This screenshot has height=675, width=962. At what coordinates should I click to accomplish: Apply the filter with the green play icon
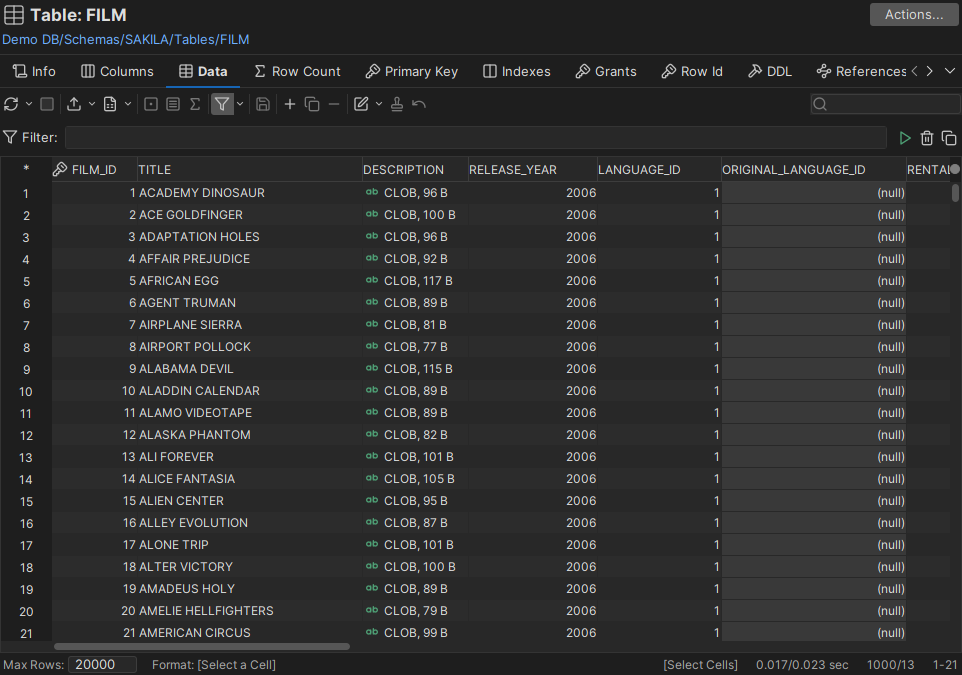pos(905,137)
